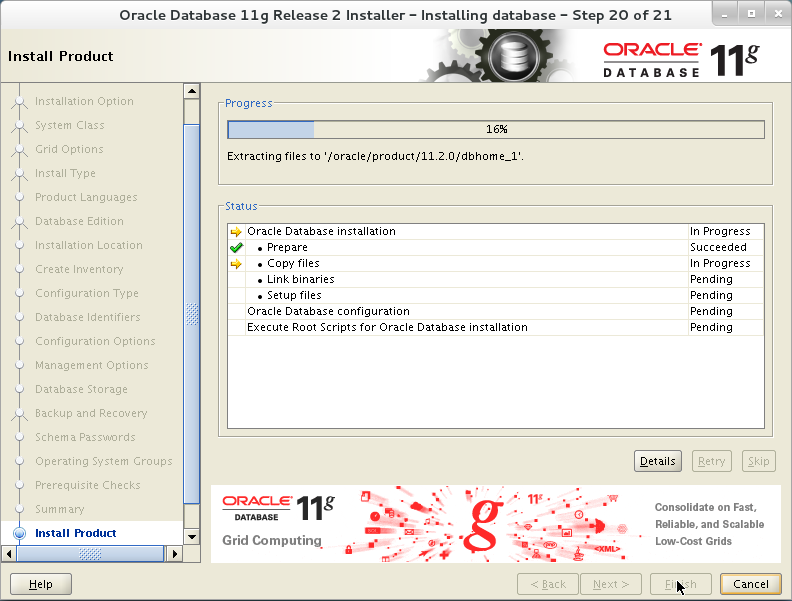
Task: Click the Retry button
Action: pos(711,461)
